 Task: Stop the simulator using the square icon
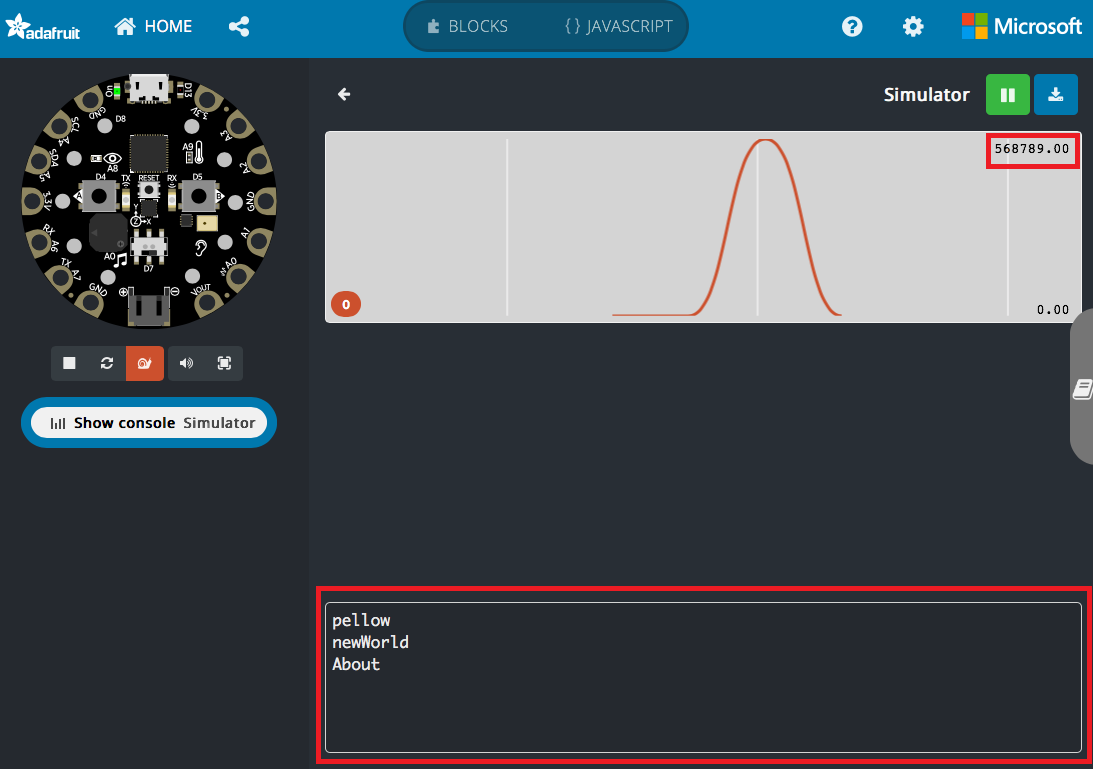[x=69, y=363]
